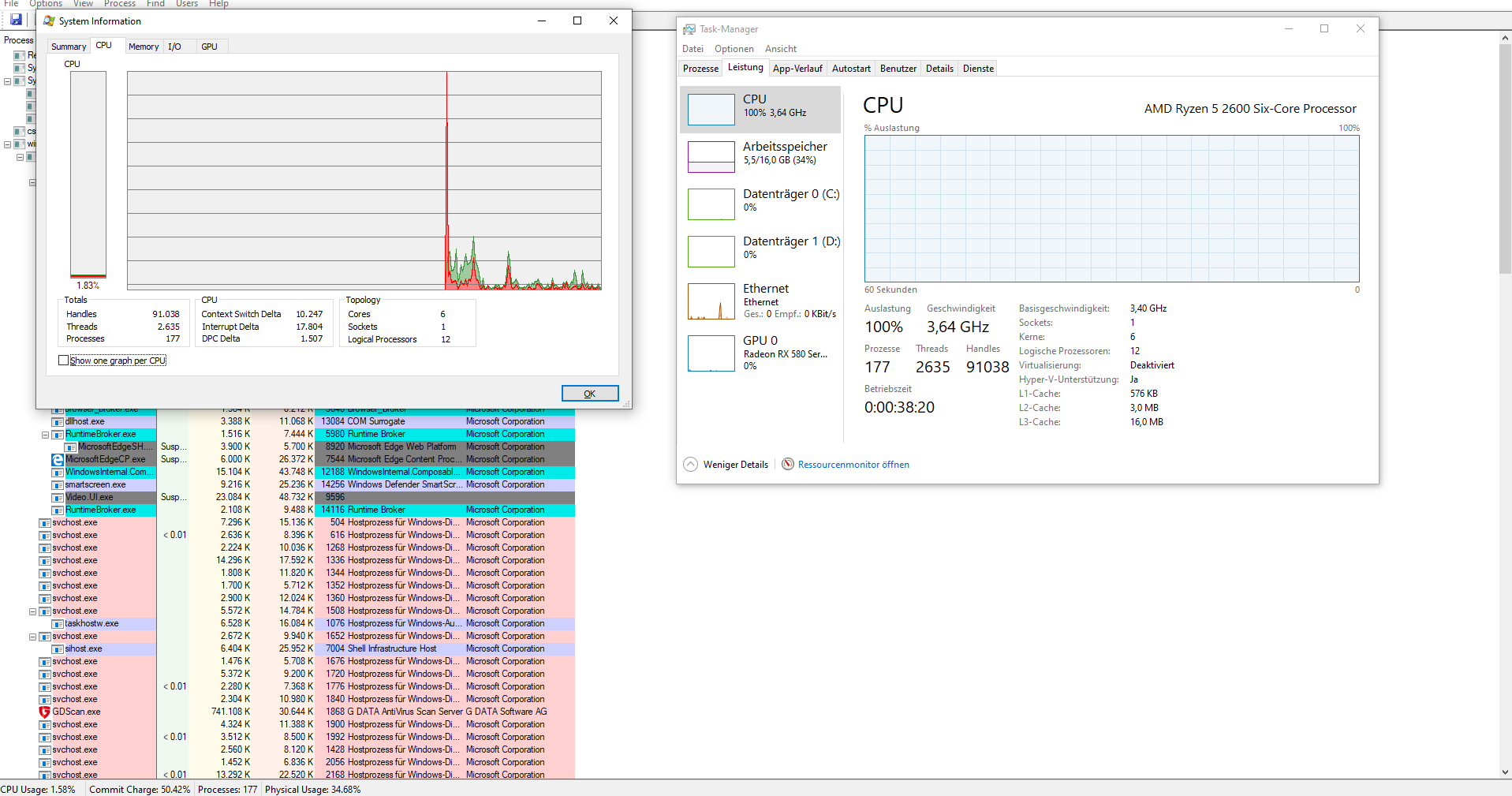Viewport: 1512px width, 796px height.
Task: Enable the Show one graph per CPU checkbox
Action: pyautogui.click(x=64, y=361)
